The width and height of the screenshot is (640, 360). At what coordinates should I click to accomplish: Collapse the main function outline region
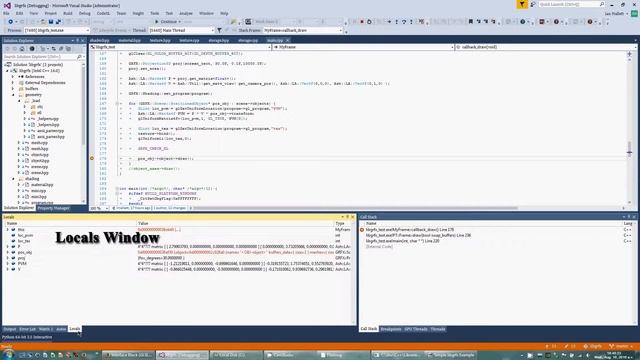[117, 189]
